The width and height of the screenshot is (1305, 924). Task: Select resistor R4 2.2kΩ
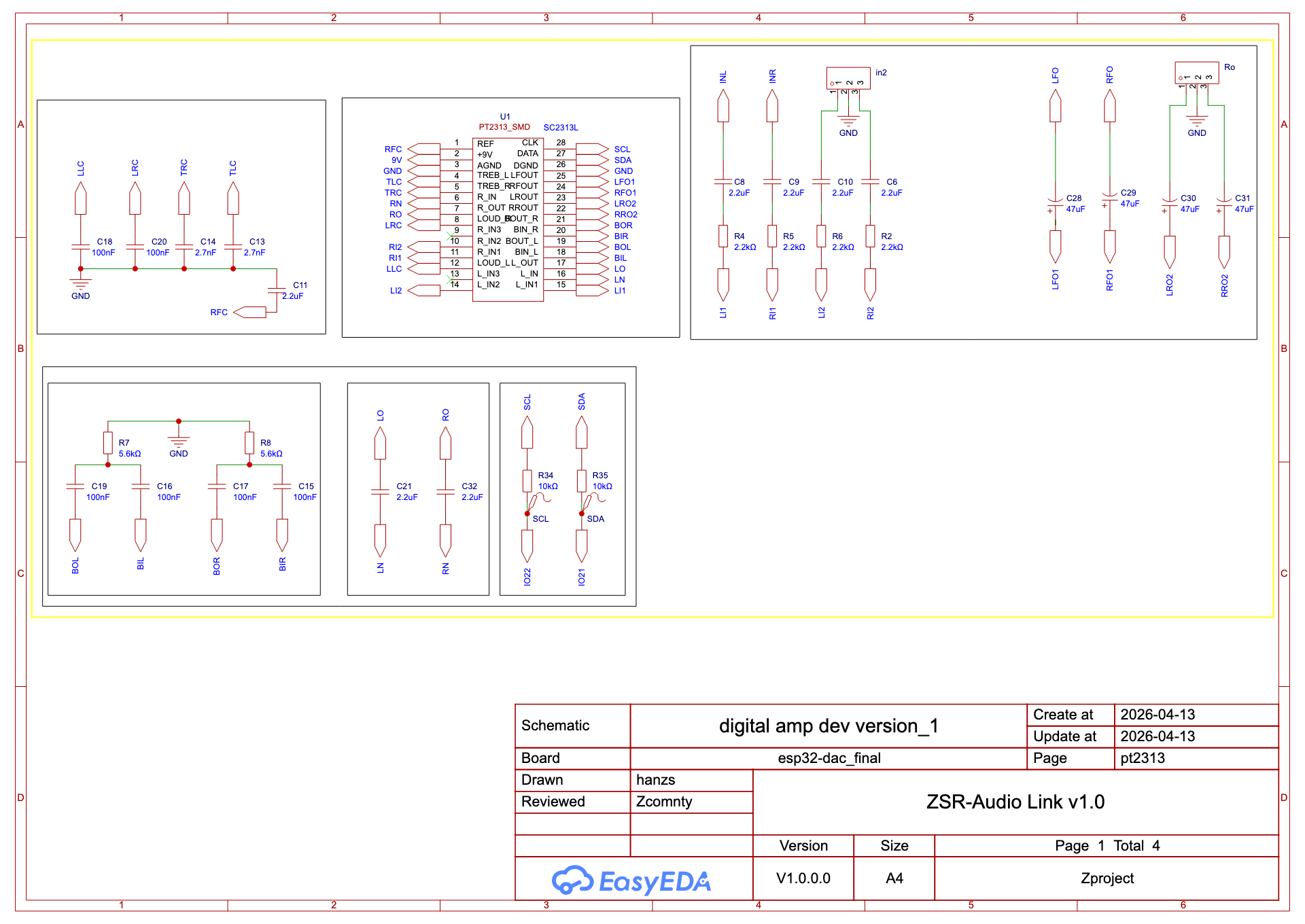723,236
